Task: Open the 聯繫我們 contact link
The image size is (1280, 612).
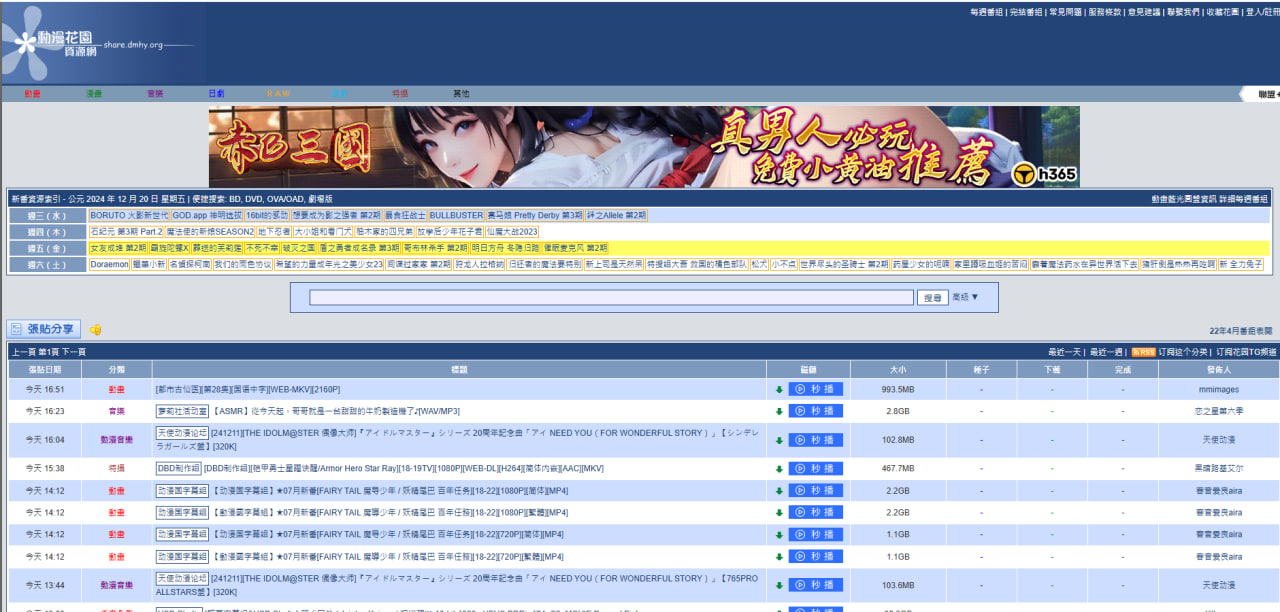Action: tap(1183, 12)
